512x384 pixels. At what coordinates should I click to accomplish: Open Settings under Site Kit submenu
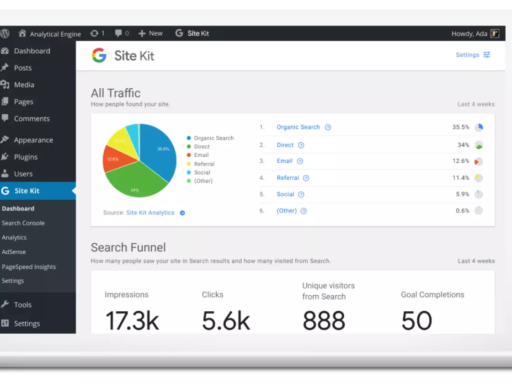pos(13,281)
